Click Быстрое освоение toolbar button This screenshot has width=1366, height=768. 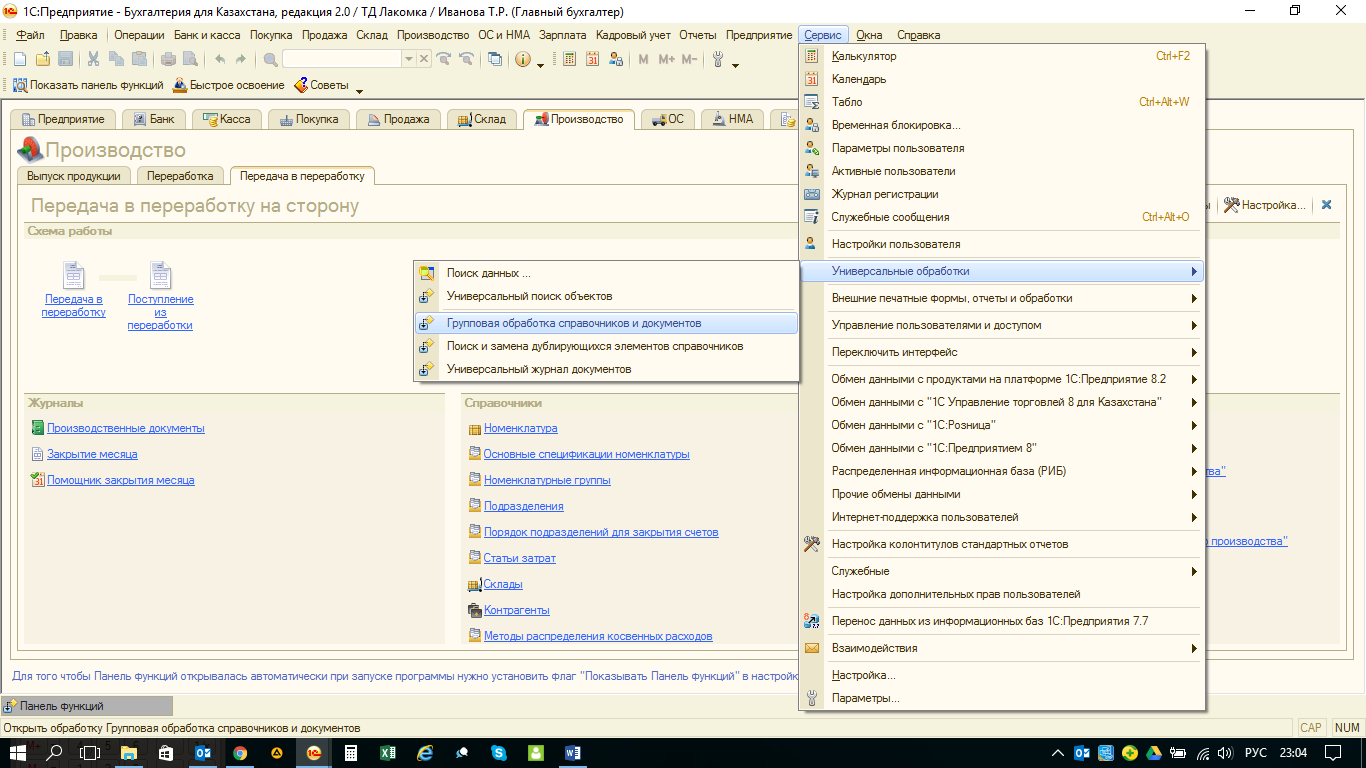click(x=229, y=85)
